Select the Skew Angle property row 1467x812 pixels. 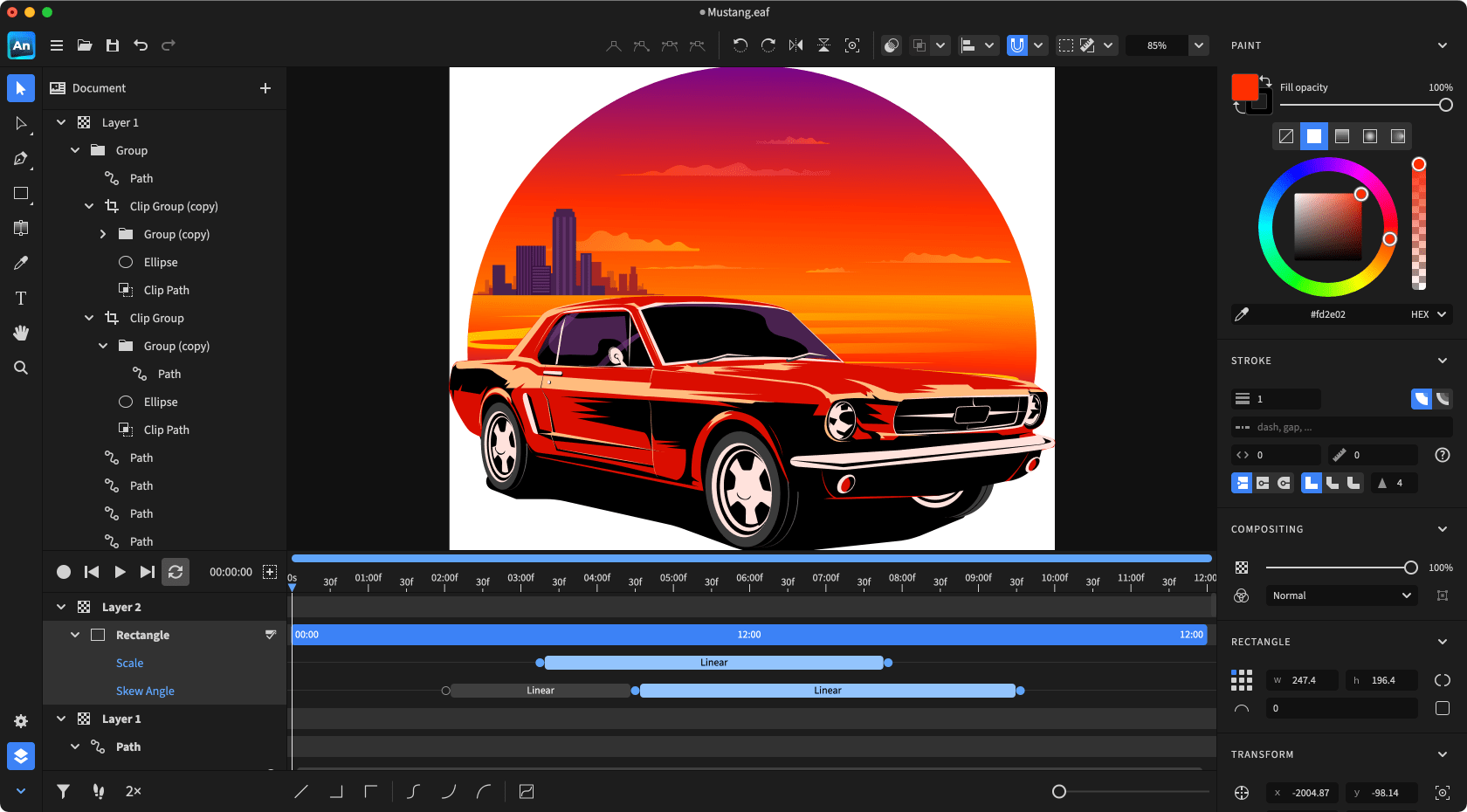pyautogui.click(x=145, y=691)
